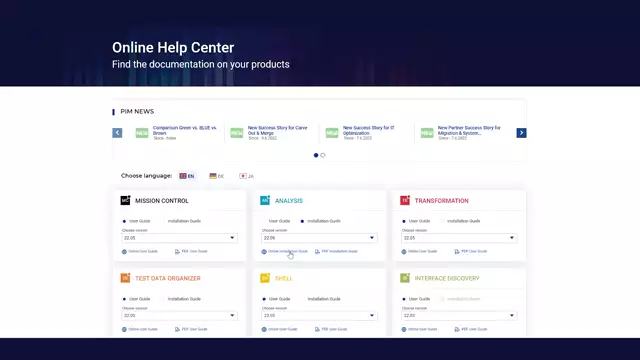
Task: Open PDF Installation Guide link in Analysis
Action: point(339,251)
